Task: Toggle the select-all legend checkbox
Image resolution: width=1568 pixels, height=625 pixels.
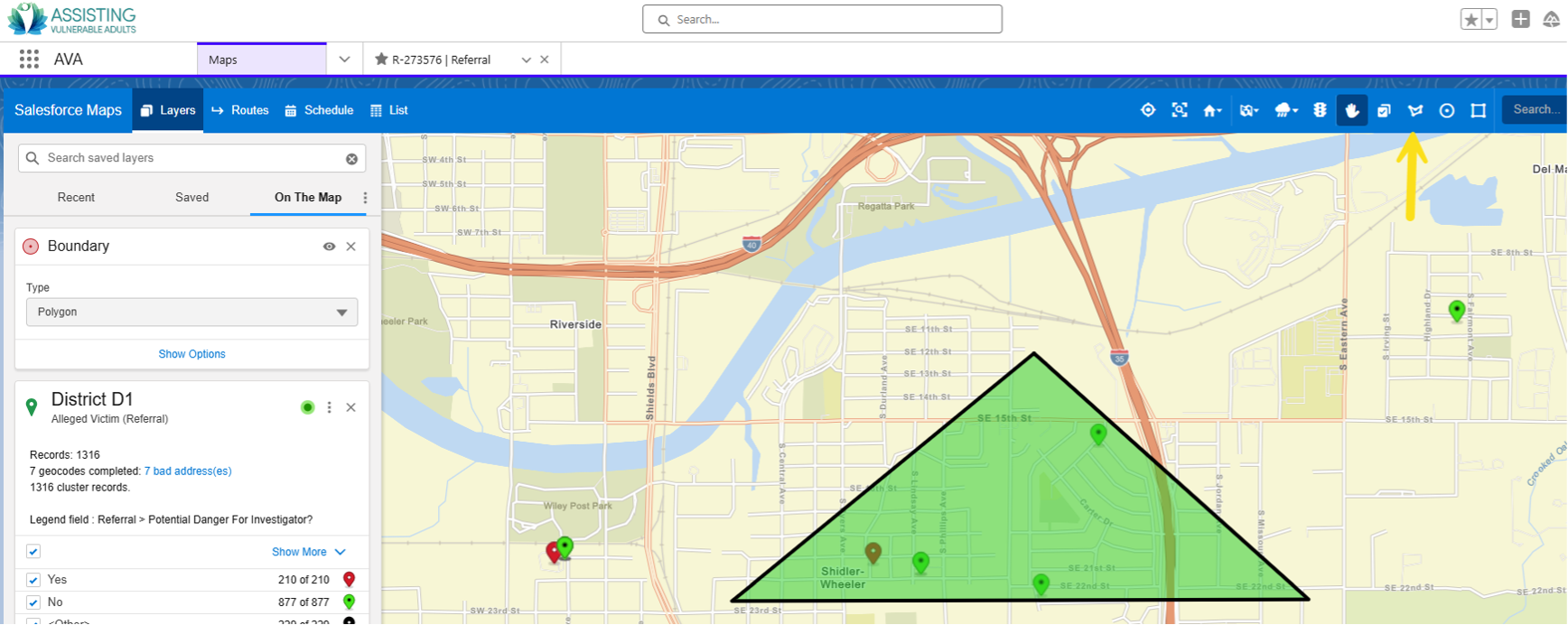Action: (33, 552)
